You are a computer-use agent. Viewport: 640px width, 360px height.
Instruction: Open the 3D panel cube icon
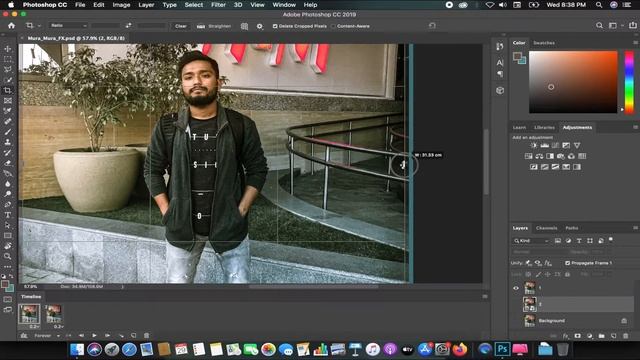[x=500, y=91]
